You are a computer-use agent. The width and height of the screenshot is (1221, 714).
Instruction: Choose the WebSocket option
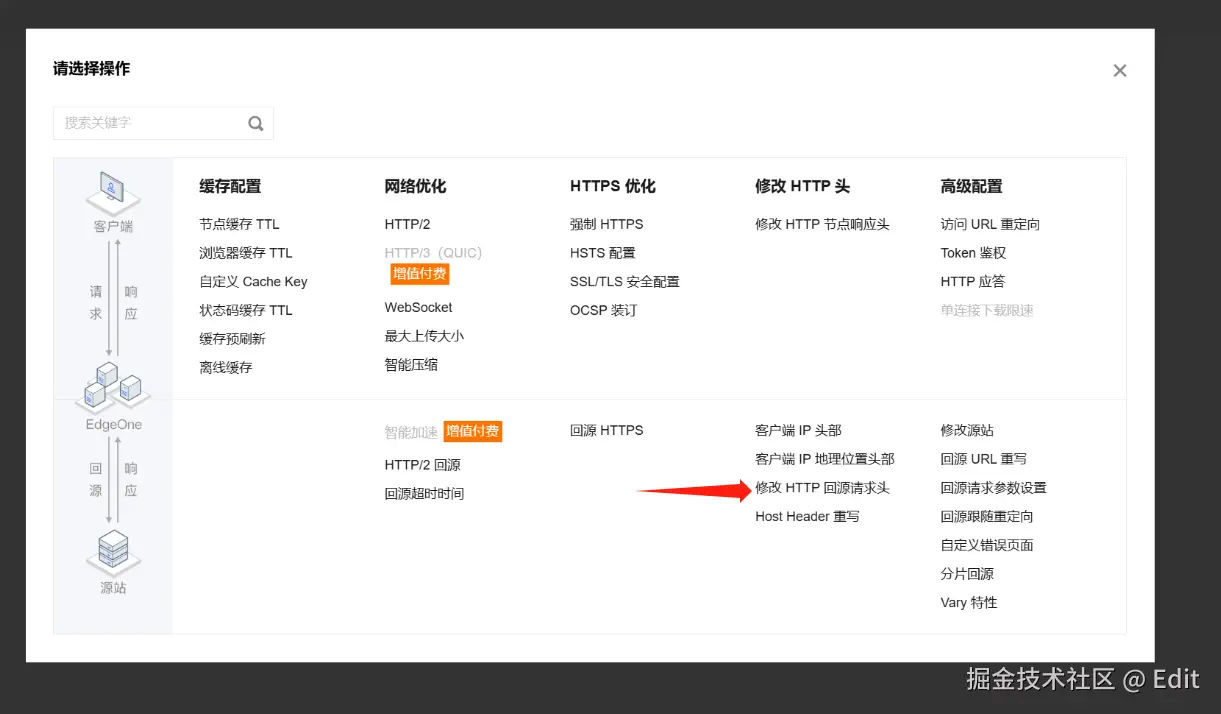coord(418,307)
